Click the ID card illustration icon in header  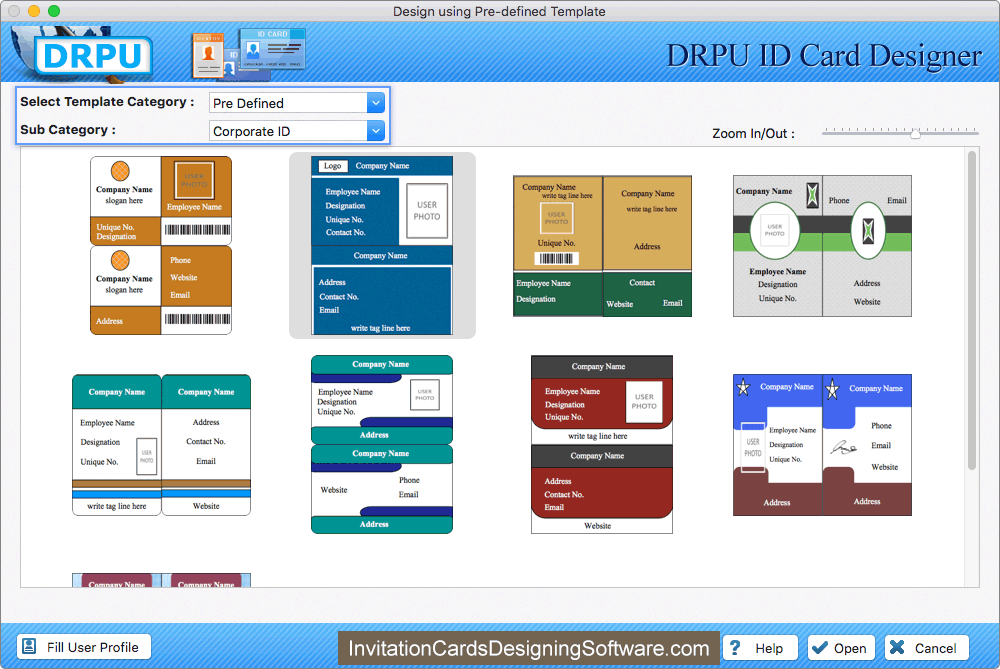pyautogui.click(x=249, y=55)
